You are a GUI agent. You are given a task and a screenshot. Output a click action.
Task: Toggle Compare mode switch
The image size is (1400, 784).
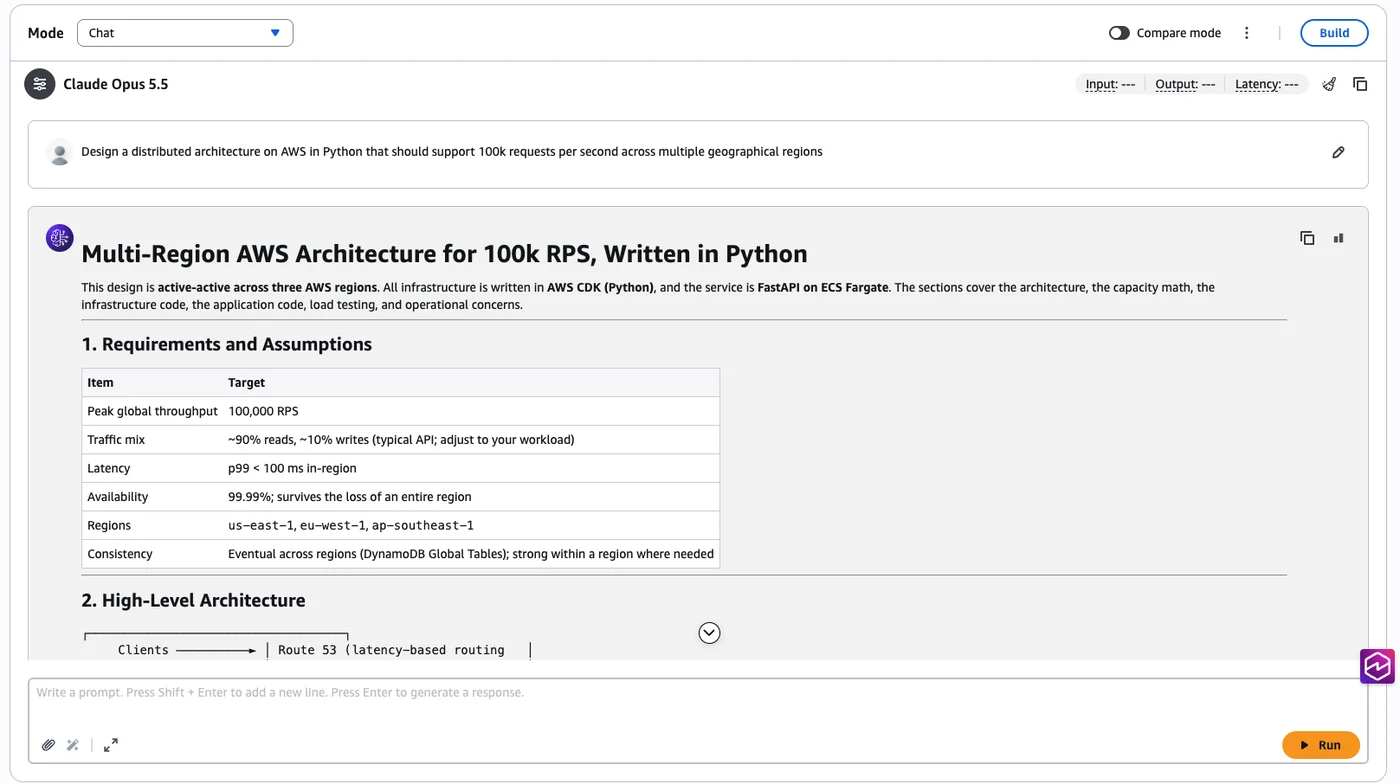pyautogui.click(x=1119, y=33)
